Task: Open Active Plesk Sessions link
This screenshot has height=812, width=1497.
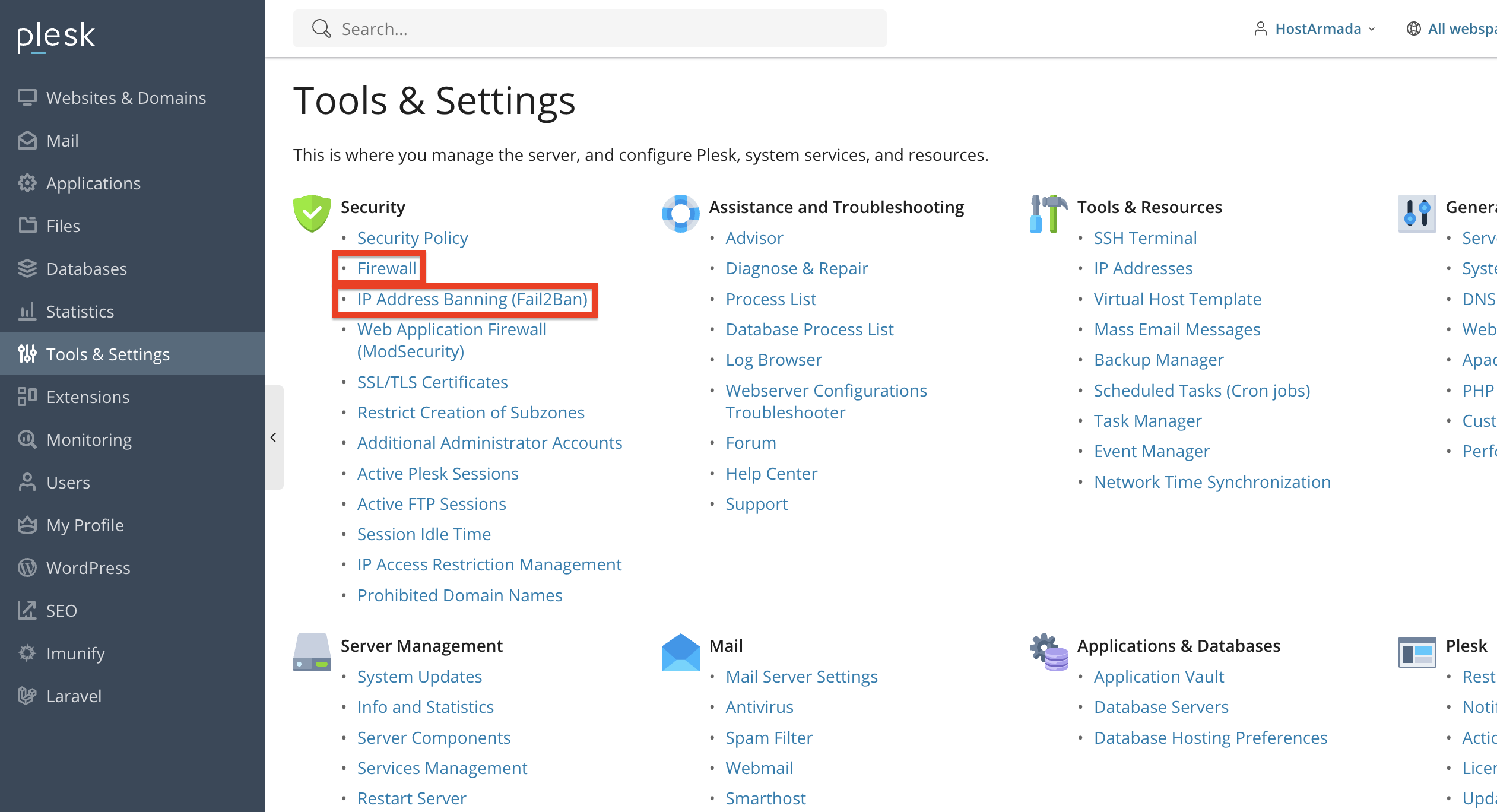Action: (438, 474)
